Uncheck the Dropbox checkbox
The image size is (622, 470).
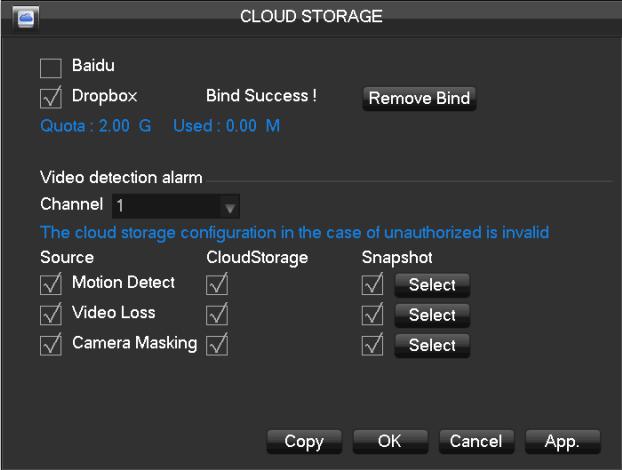click(x=51, y=98)
